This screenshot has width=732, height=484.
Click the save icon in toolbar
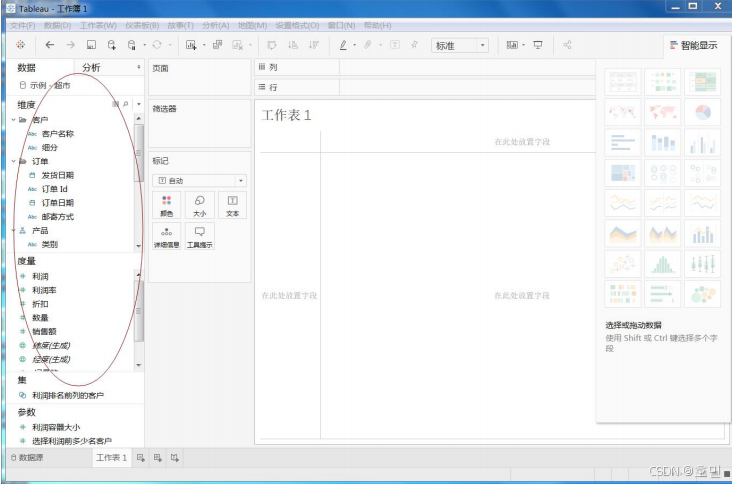92,45
